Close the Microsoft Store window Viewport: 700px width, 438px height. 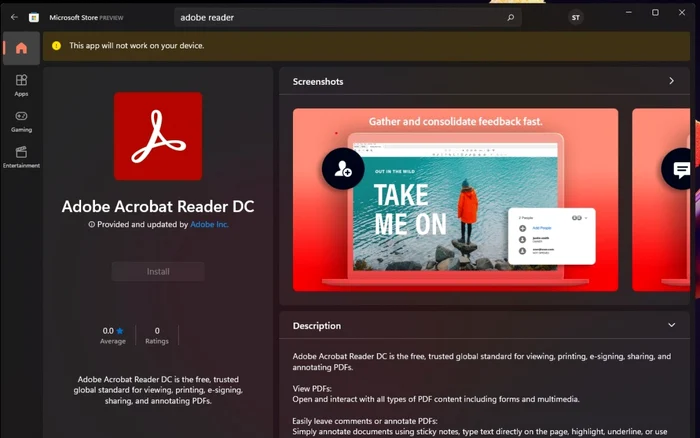point(682,13)
